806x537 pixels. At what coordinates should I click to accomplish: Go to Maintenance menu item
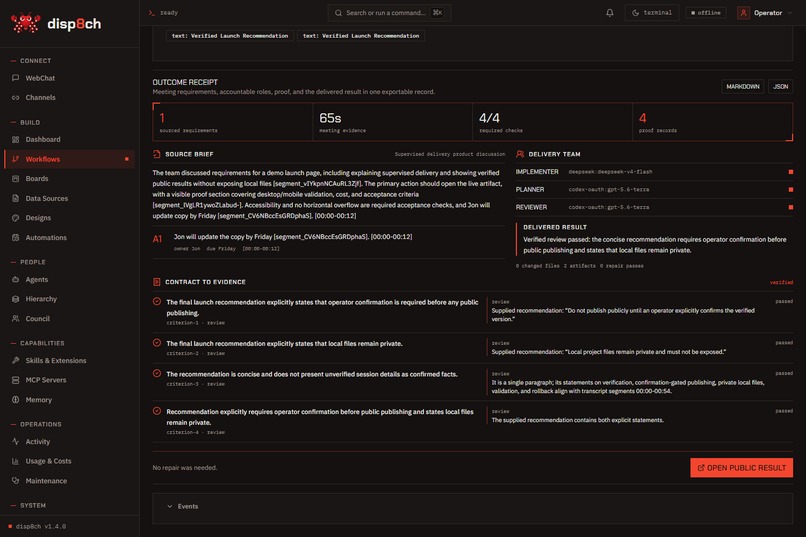[x=69, y=481]
